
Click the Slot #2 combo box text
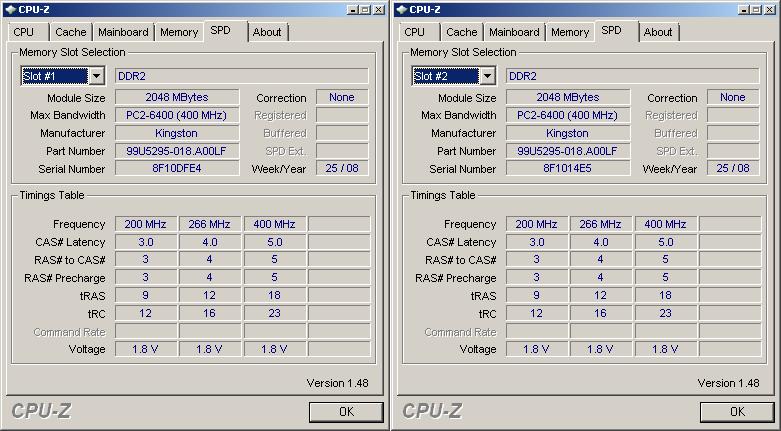coord(446,76)
